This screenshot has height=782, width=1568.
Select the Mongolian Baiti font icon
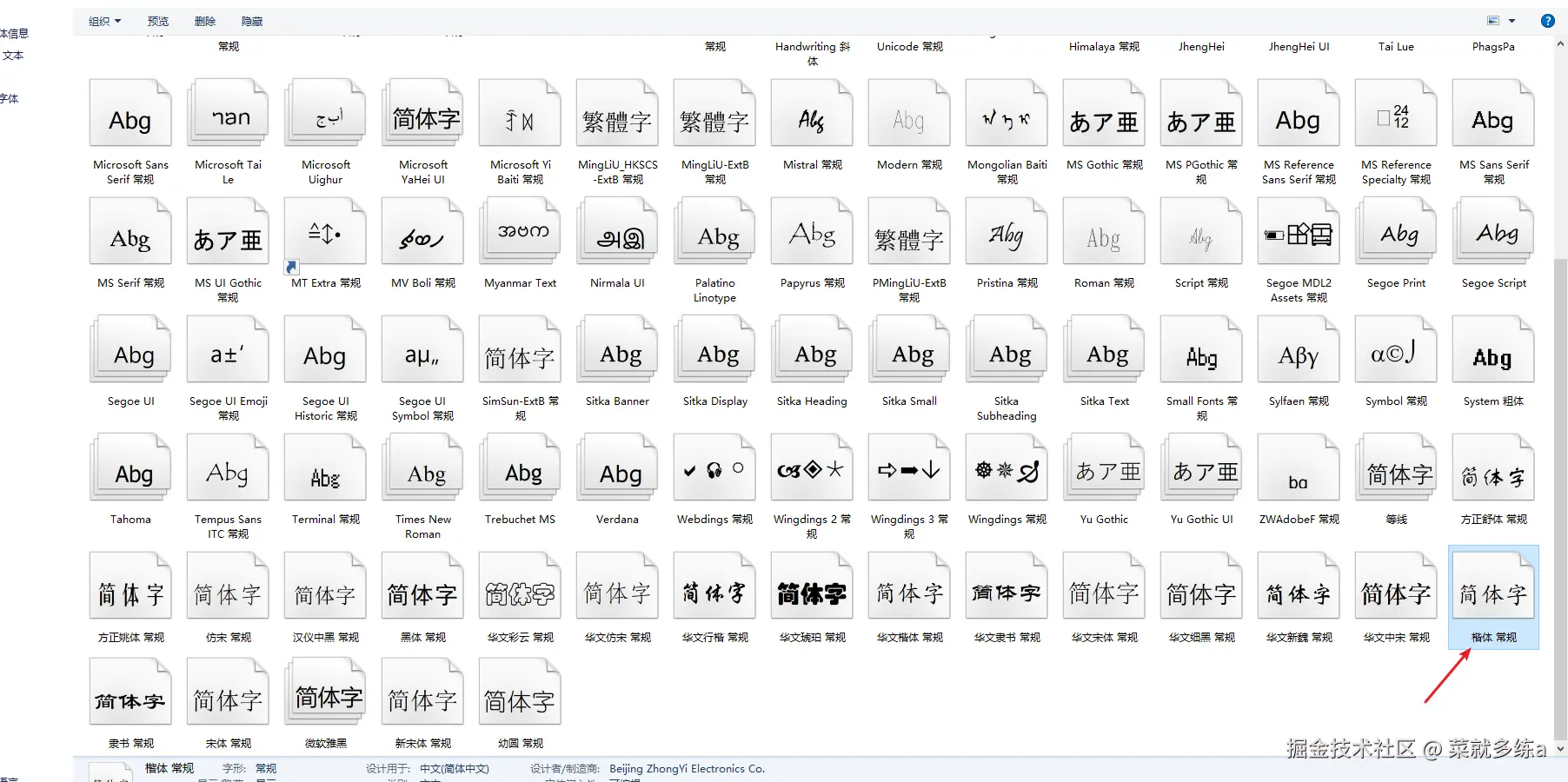pyautogui.click(x=1007, y=113)
